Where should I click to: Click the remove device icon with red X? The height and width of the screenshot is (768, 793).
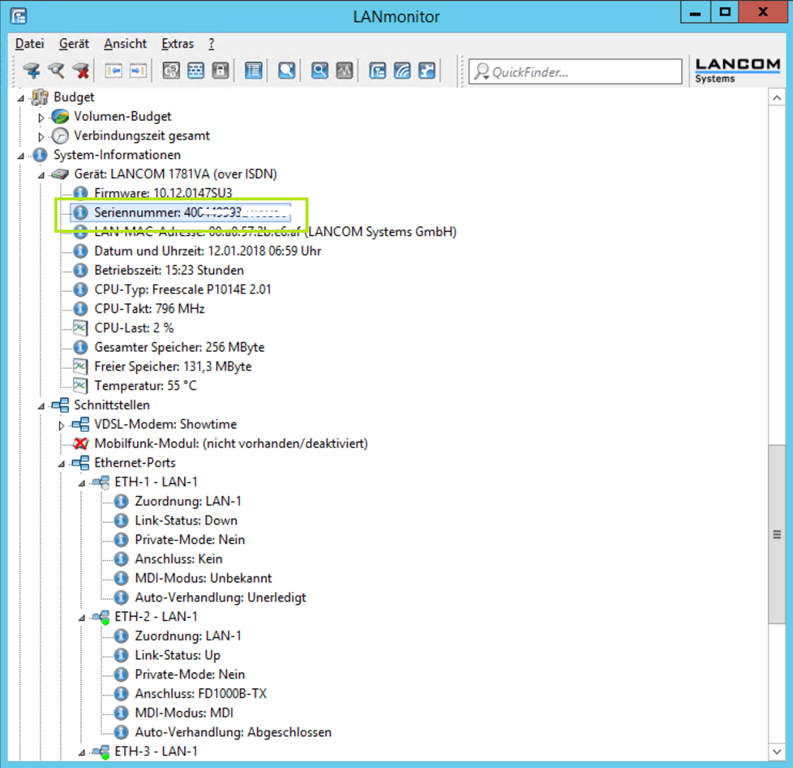[81, 71]
